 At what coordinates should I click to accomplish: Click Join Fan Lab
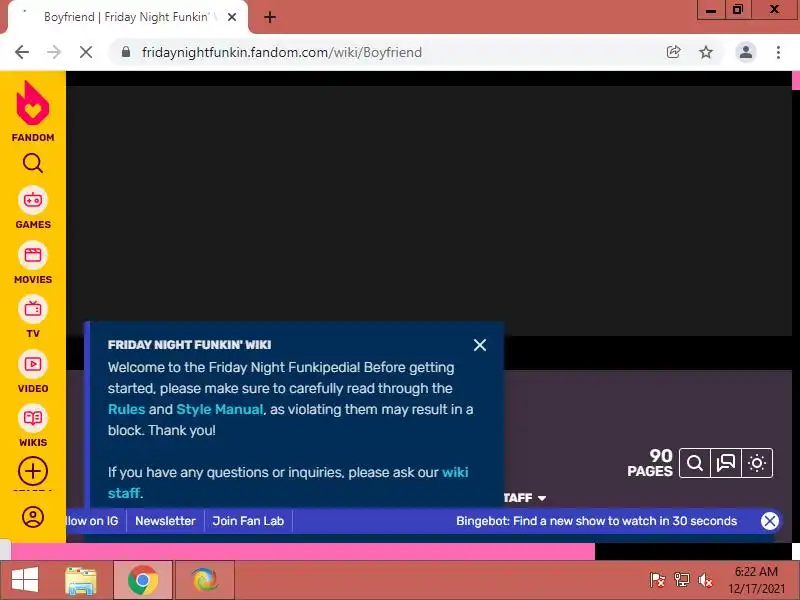click(248, 521)
